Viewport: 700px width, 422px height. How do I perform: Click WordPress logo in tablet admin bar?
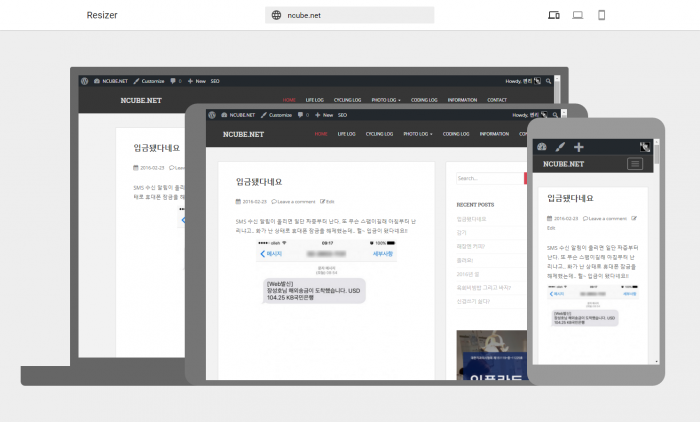[212, 115]
